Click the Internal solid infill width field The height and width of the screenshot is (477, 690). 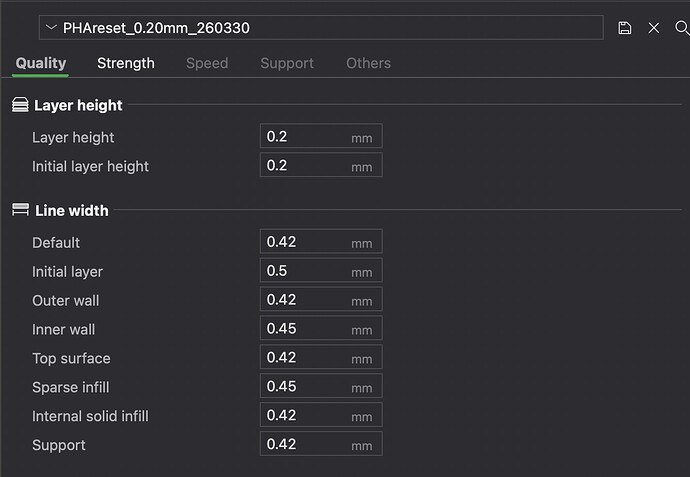pos(321,415)
